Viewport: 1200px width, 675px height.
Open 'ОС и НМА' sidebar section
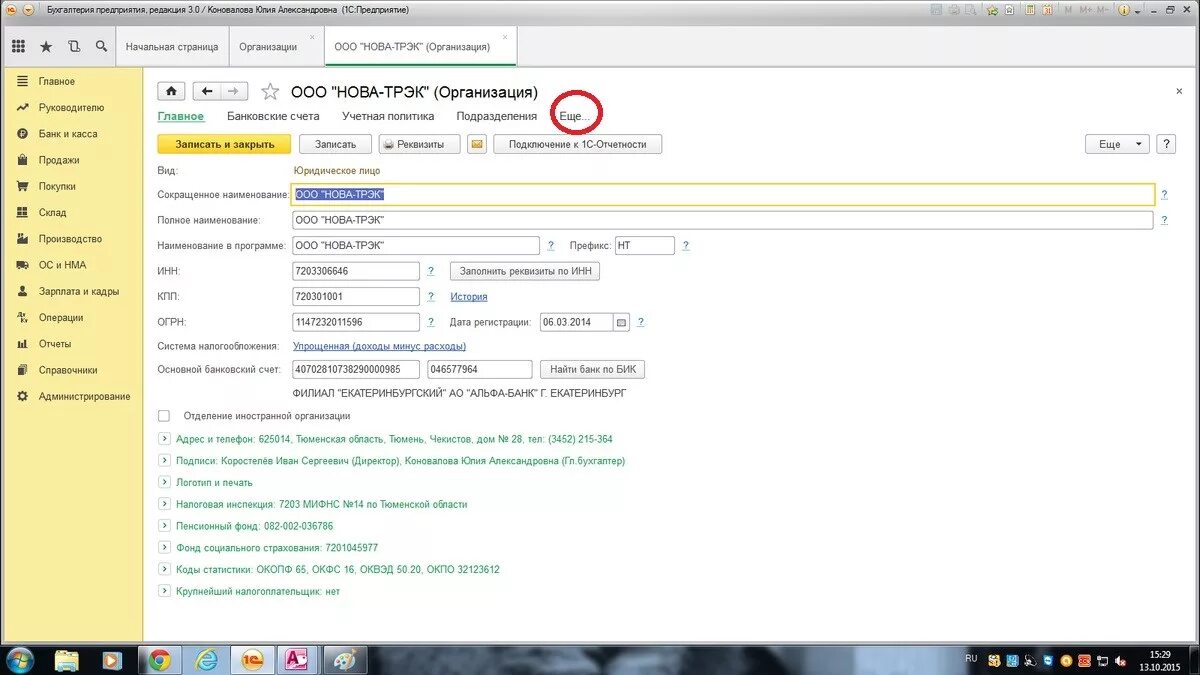click(63, 265)
